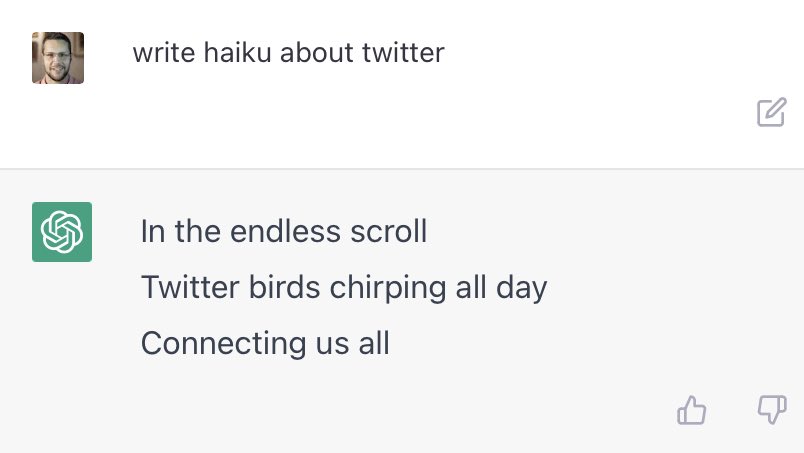Click the capitalized 'Twitter' in the response

pos(190,286)
